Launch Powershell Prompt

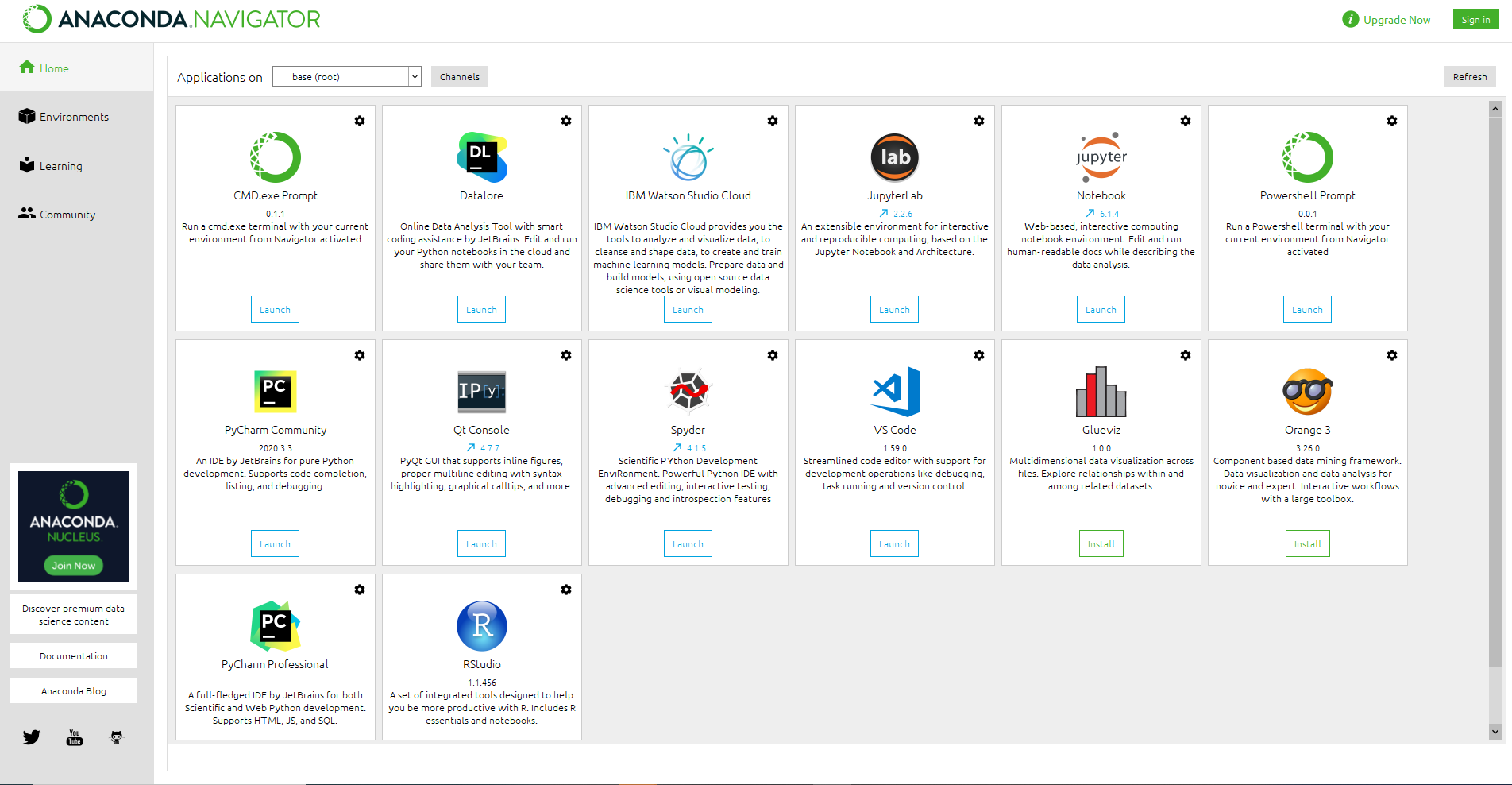coord(1308,309)
